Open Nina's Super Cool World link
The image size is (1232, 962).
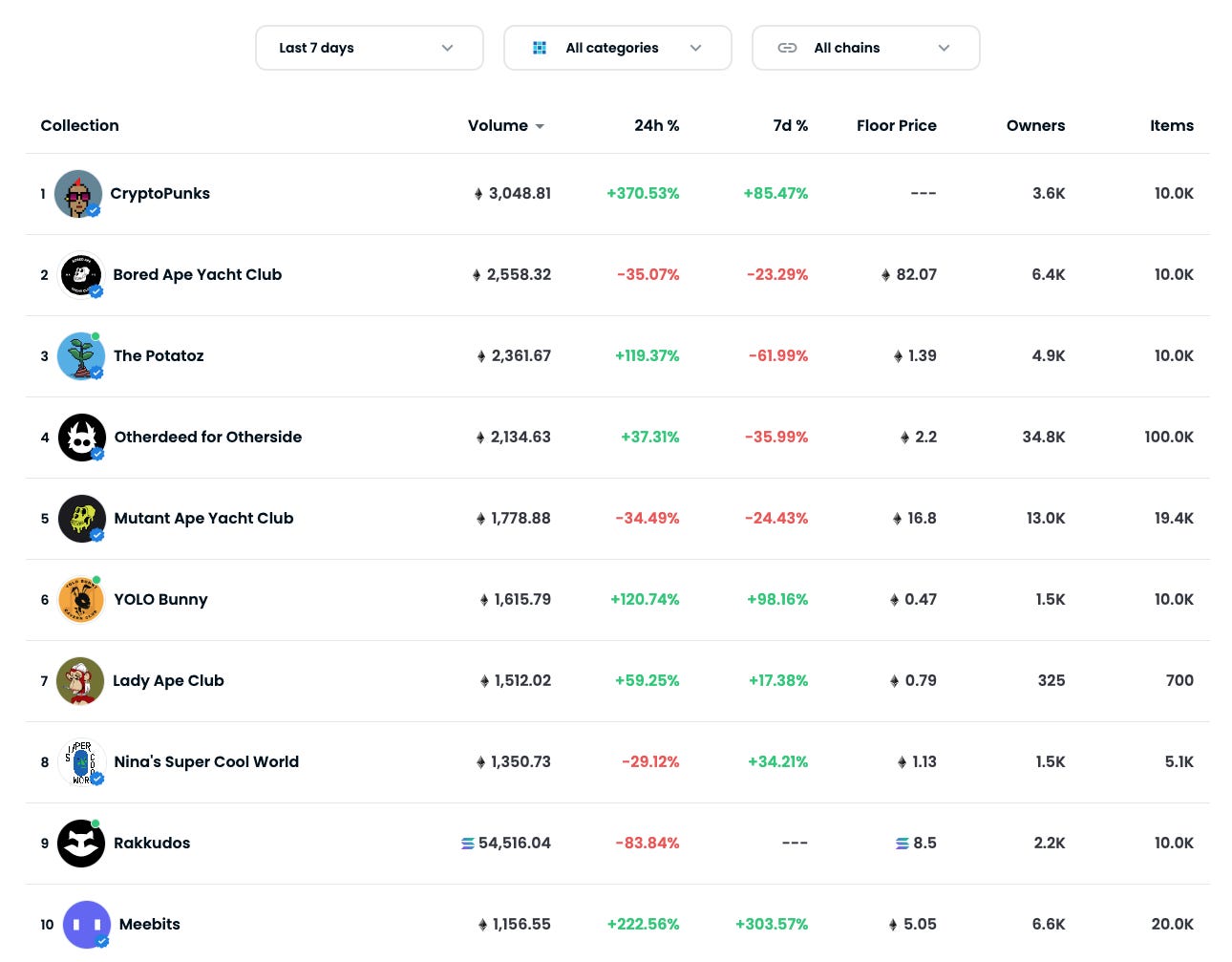[x=206, y=761]
